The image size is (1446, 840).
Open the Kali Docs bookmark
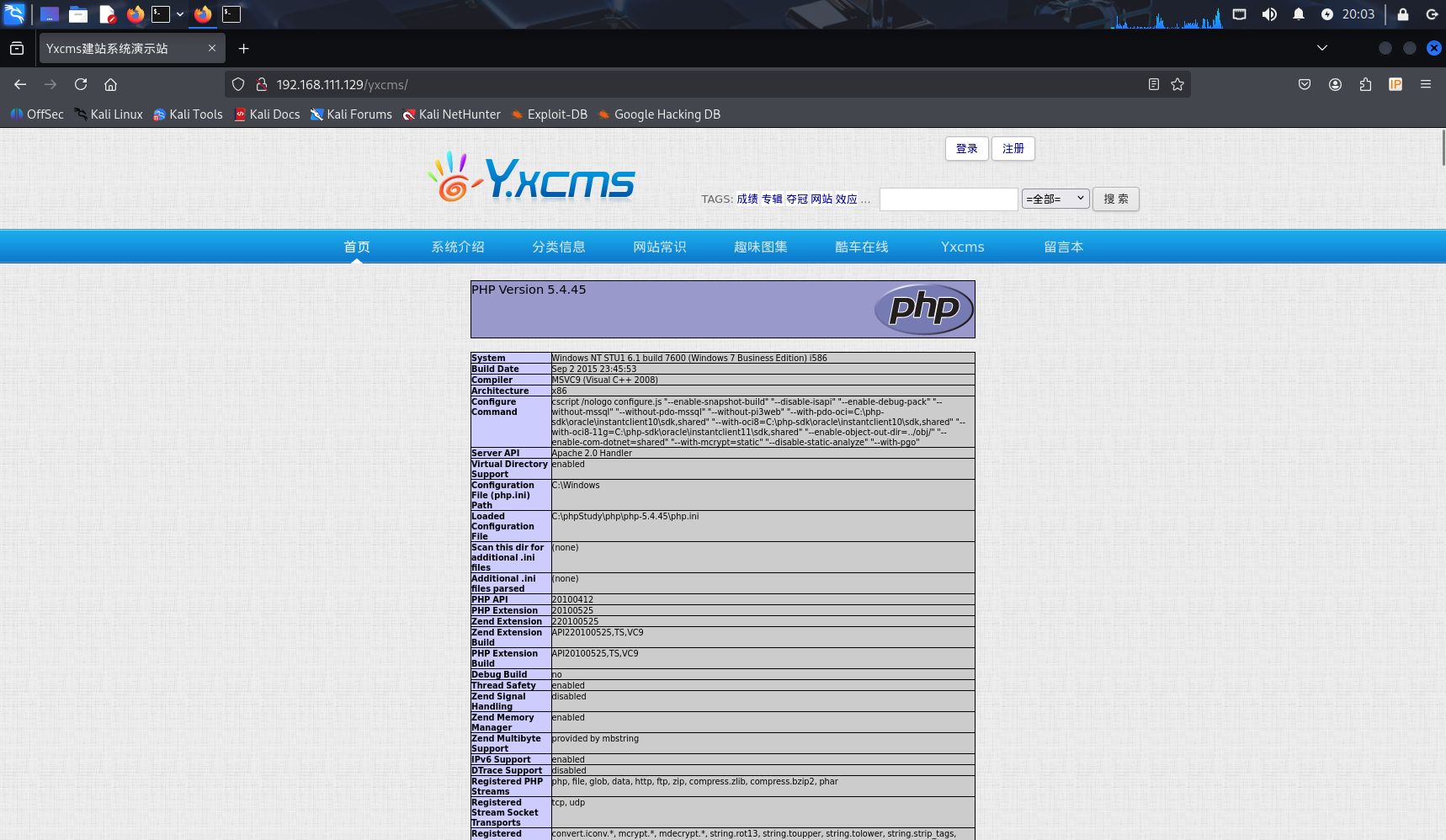coord(267,114)
